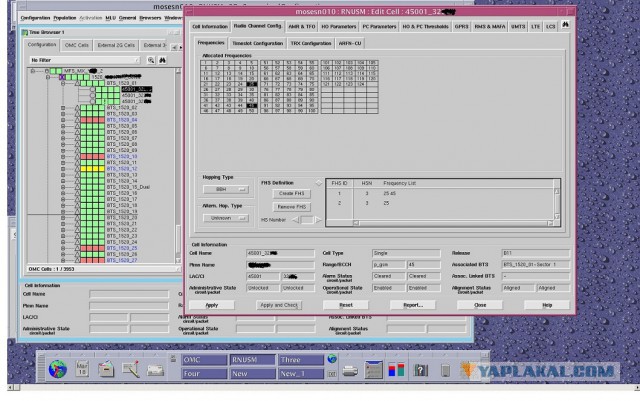The image size is (640, 401).
Task: Click FHS list vertical scrollbar
Action: click(x=557, y=204)
